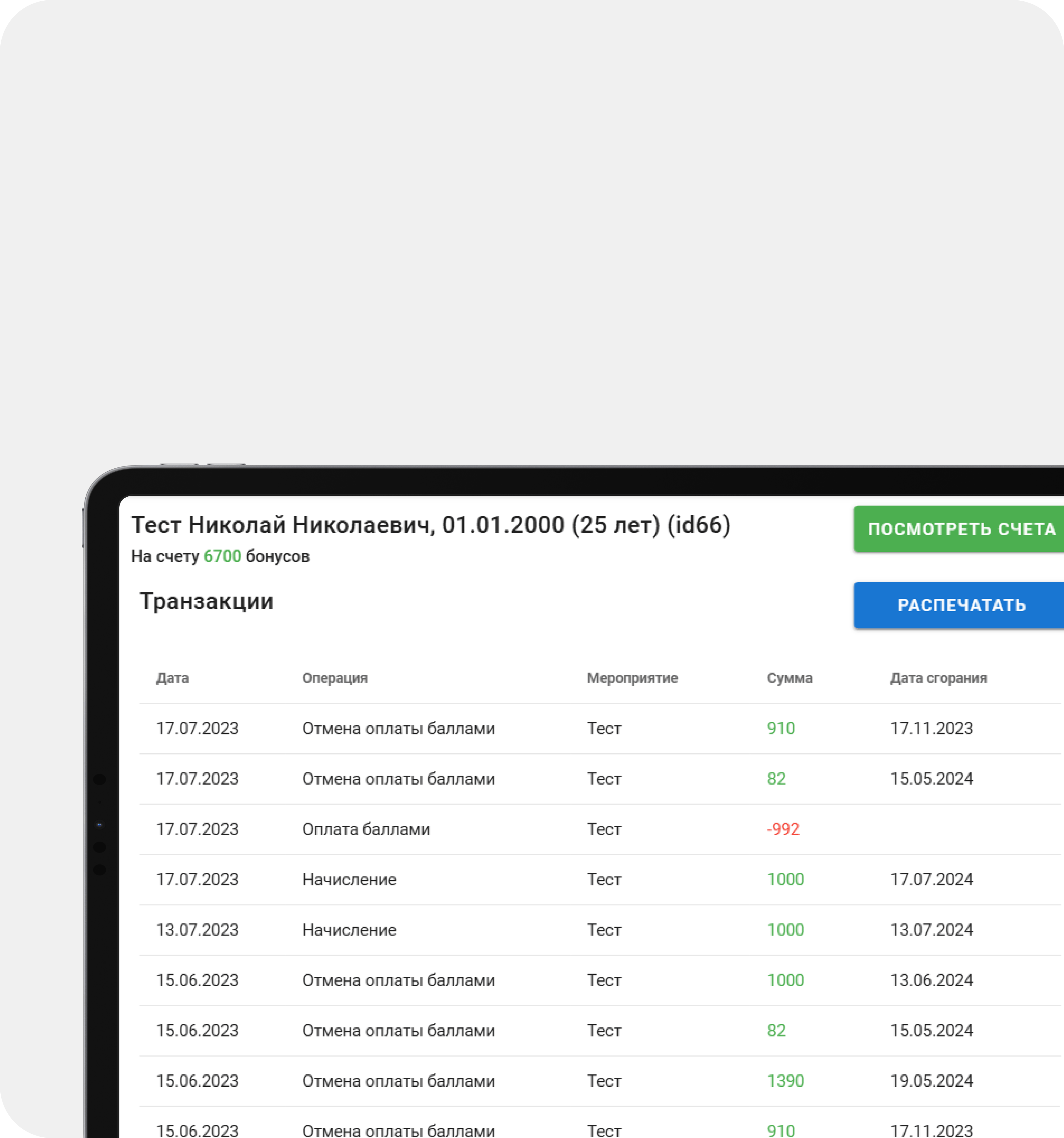The image size is (1064, 1138).
Task: Click the Операция column header
Action: [335, 678]
